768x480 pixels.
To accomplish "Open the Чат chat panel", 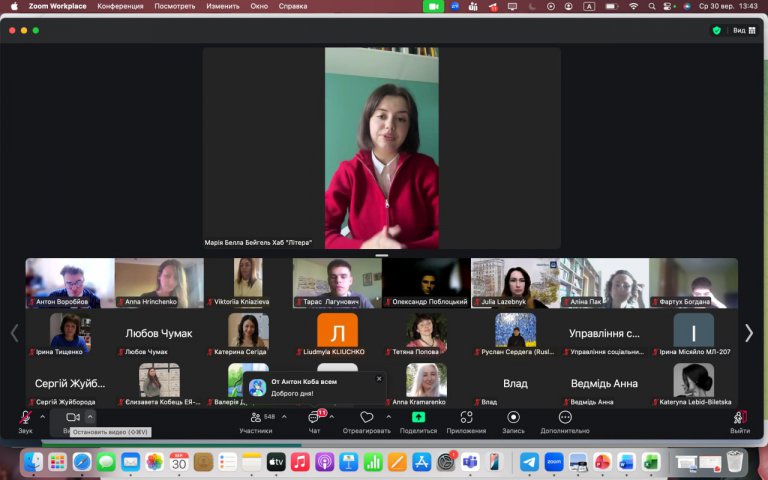I will coord(314,422).
